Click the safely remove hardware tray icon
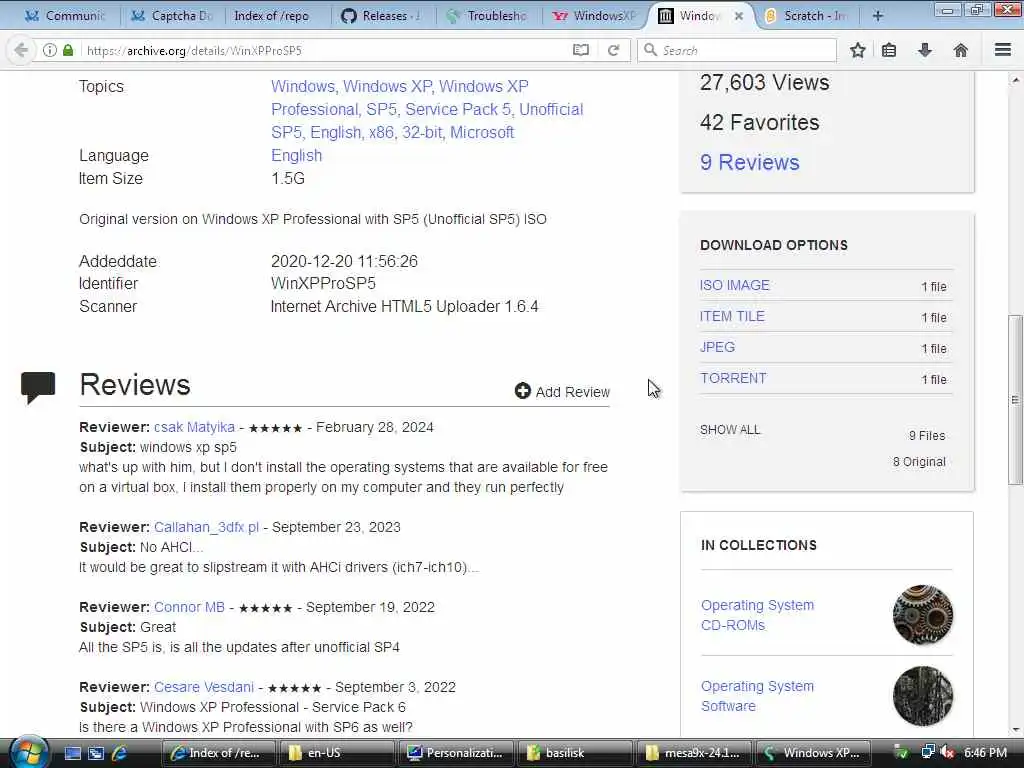The width and height of the screenshot is (1024, 768). [901, 753]
